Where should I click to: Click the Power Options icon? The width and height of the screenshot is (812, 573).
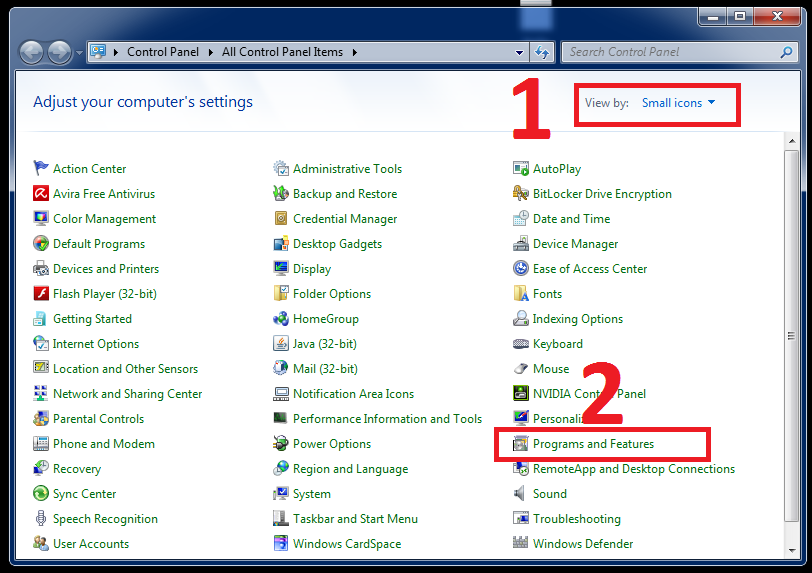281,443
